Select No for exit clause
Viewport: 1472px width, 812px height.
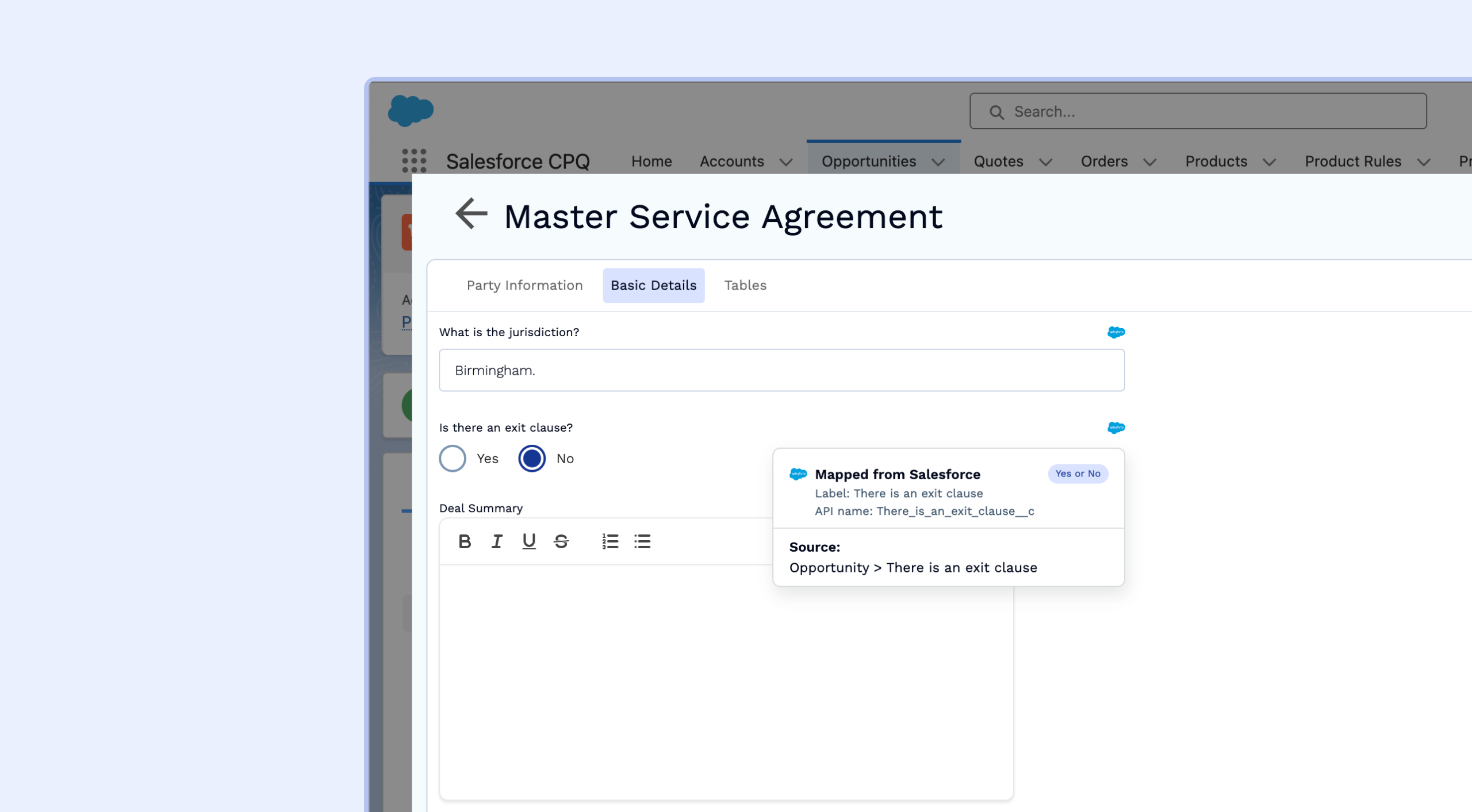point(532,459)
